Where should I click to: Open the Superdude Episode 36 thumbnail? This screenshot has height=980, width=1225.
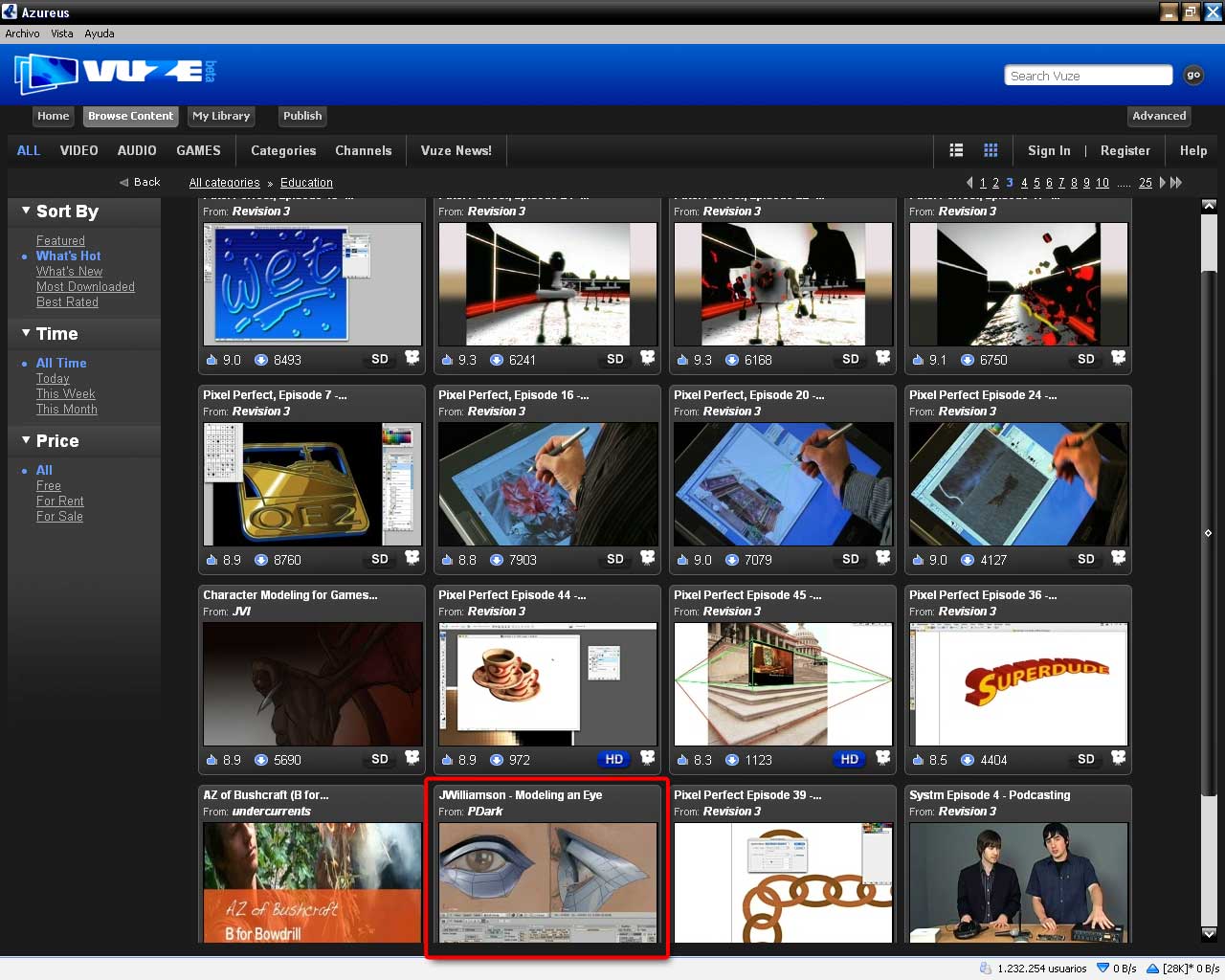click(1018, 684)
